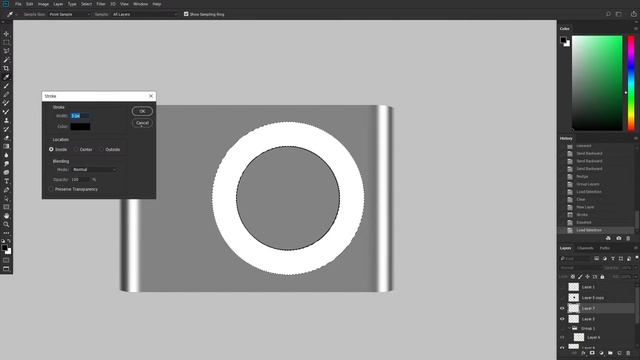Viewport: 640px width, 360px height.
Task: Select Outside location radio button
Action: (101, 149)
